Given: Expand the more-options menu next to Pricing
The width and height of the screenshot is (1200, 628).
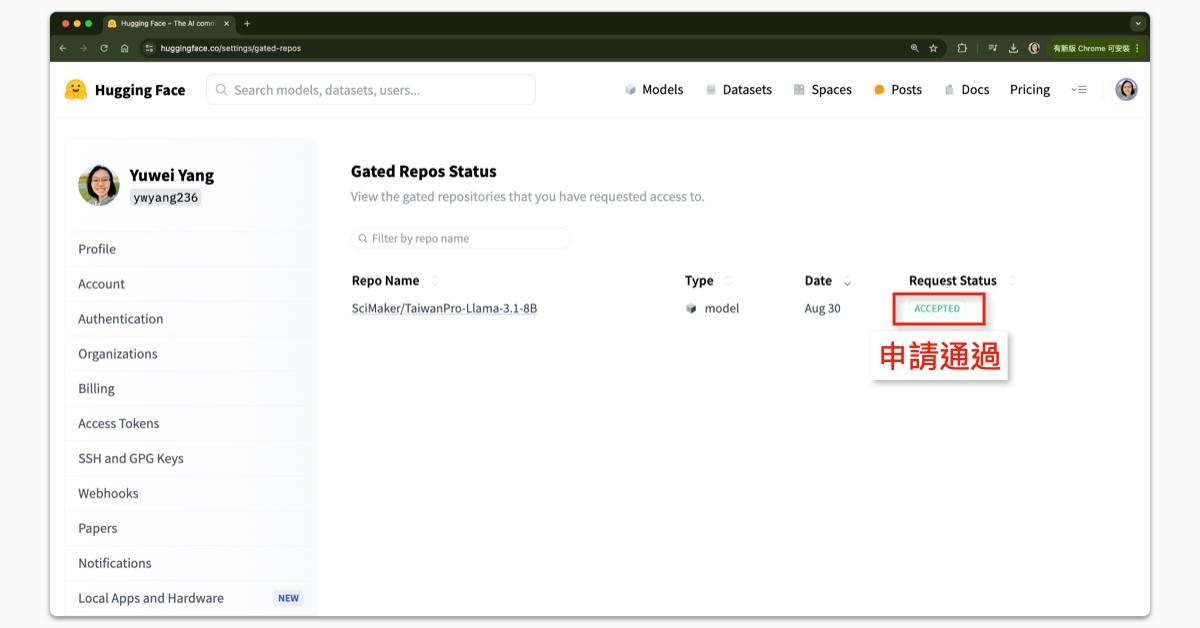Looking at the screenshot, I should (1079, 90).
